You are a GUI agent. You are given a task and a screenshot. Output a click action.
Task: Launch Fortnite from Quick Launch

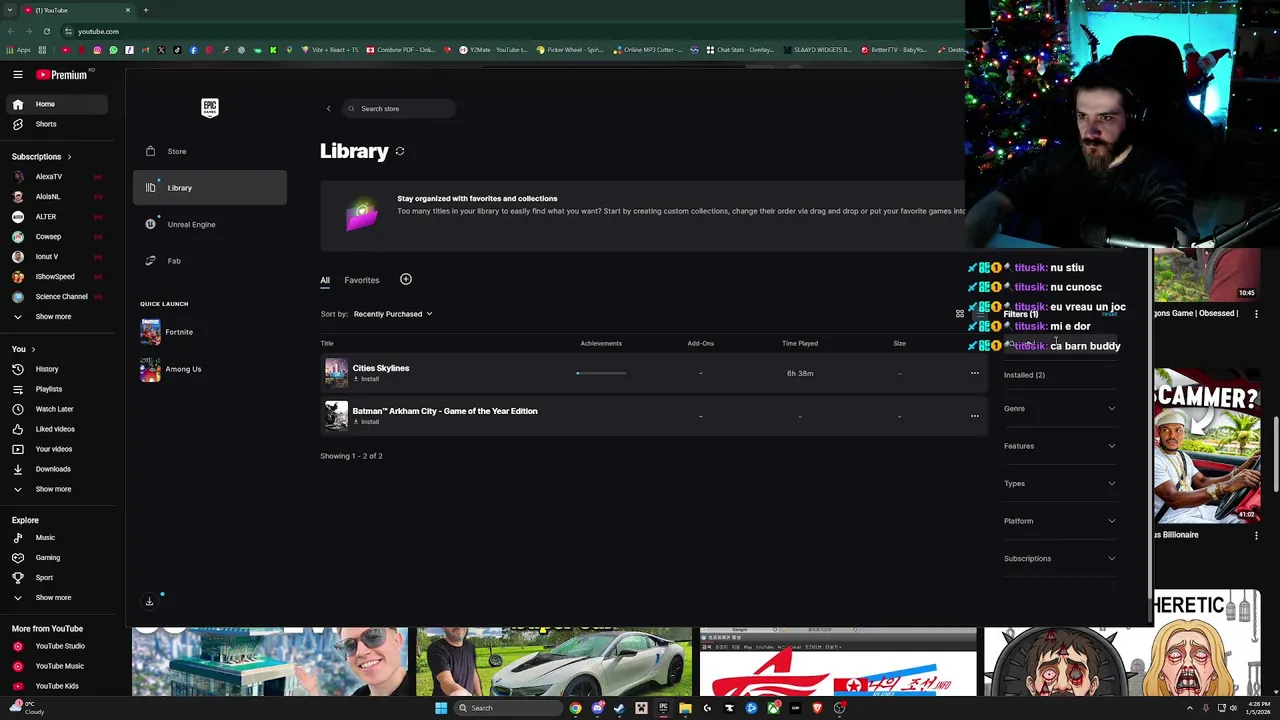[x=167, y=332]
